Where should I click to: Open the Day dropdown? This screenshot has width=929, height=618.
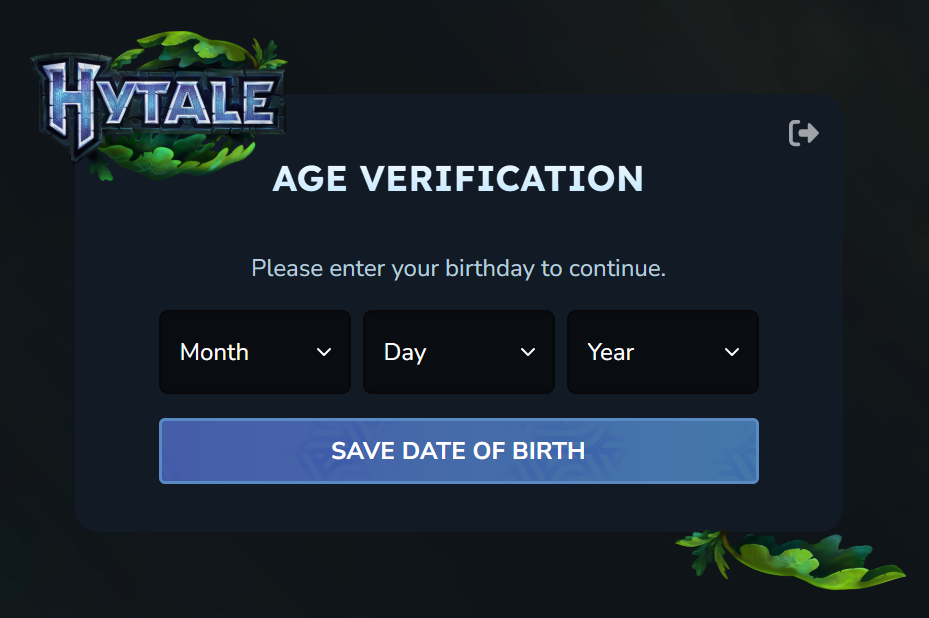click(x=458, y=352)
